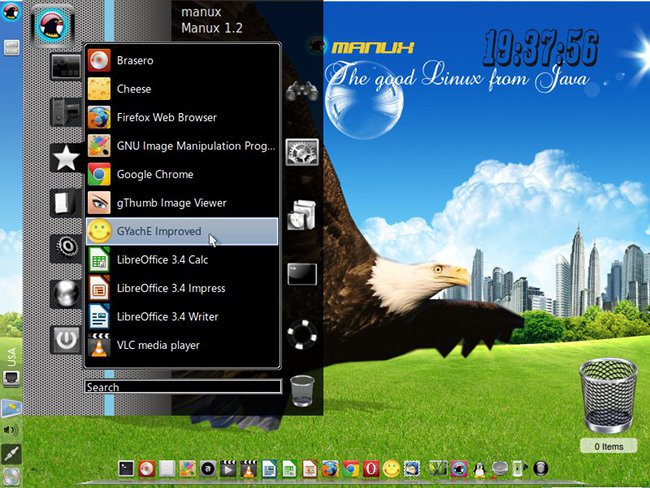The height and width of the screenshot is (488, 650).
Task: Open terminal from the bottom dock
Action: 126,469
